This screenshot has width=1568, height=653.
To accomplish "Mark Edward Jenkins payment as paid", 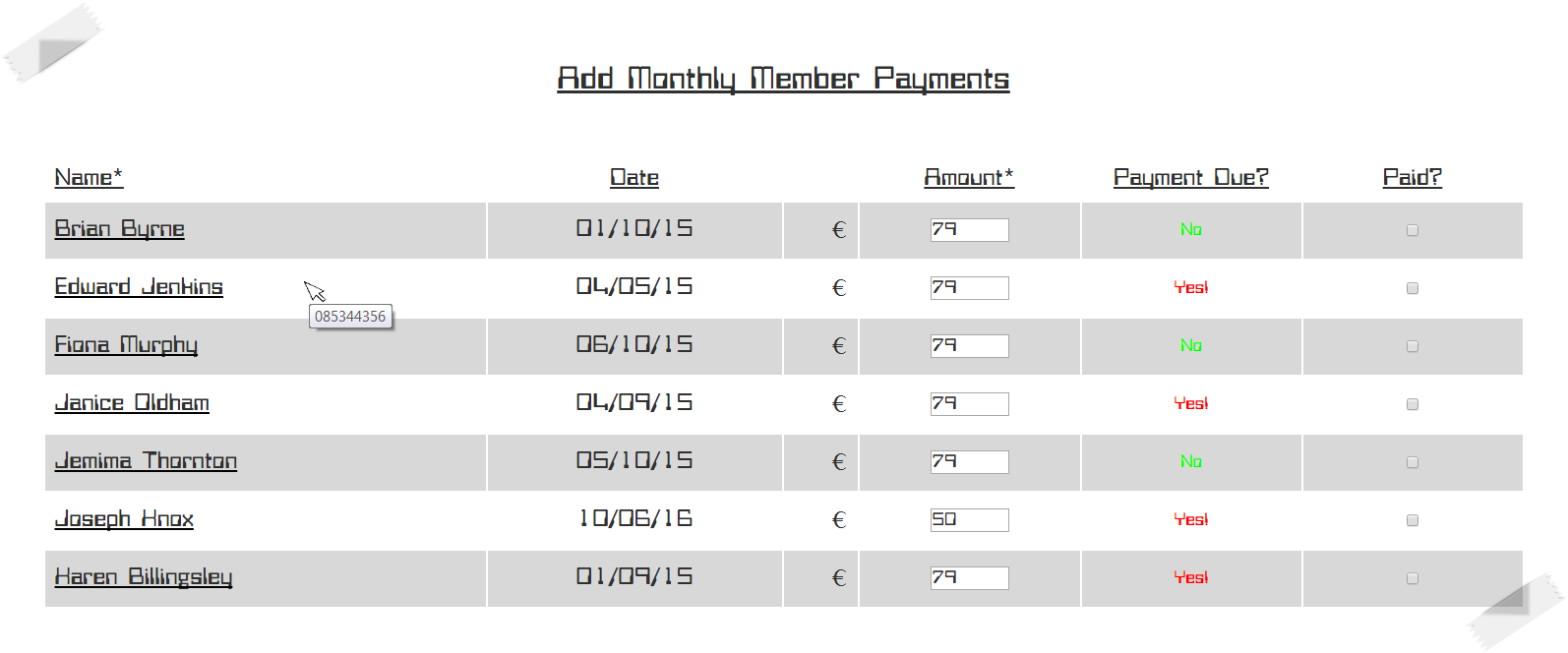I will click(1413, 288).
